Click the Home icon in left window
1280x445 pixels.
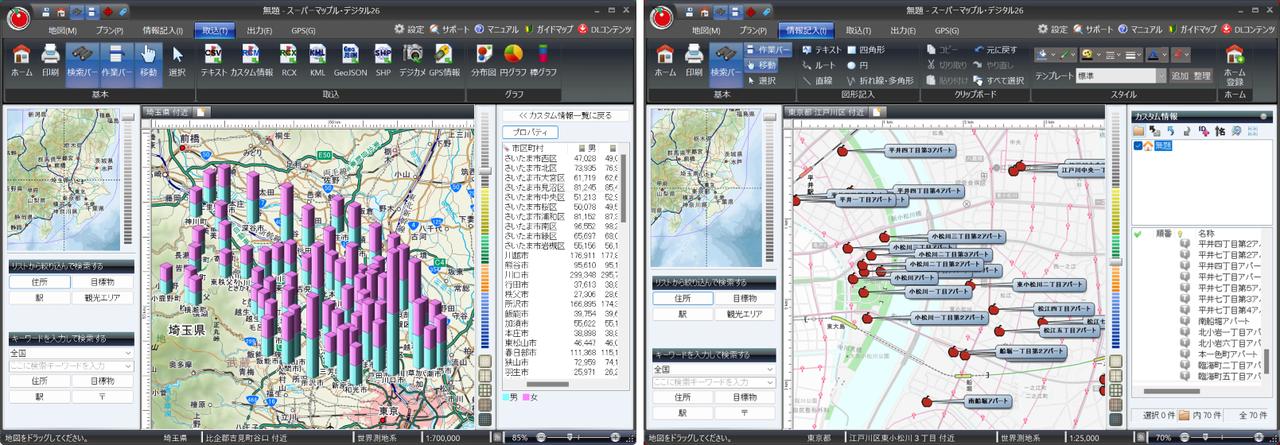click(x=21, y=60)
